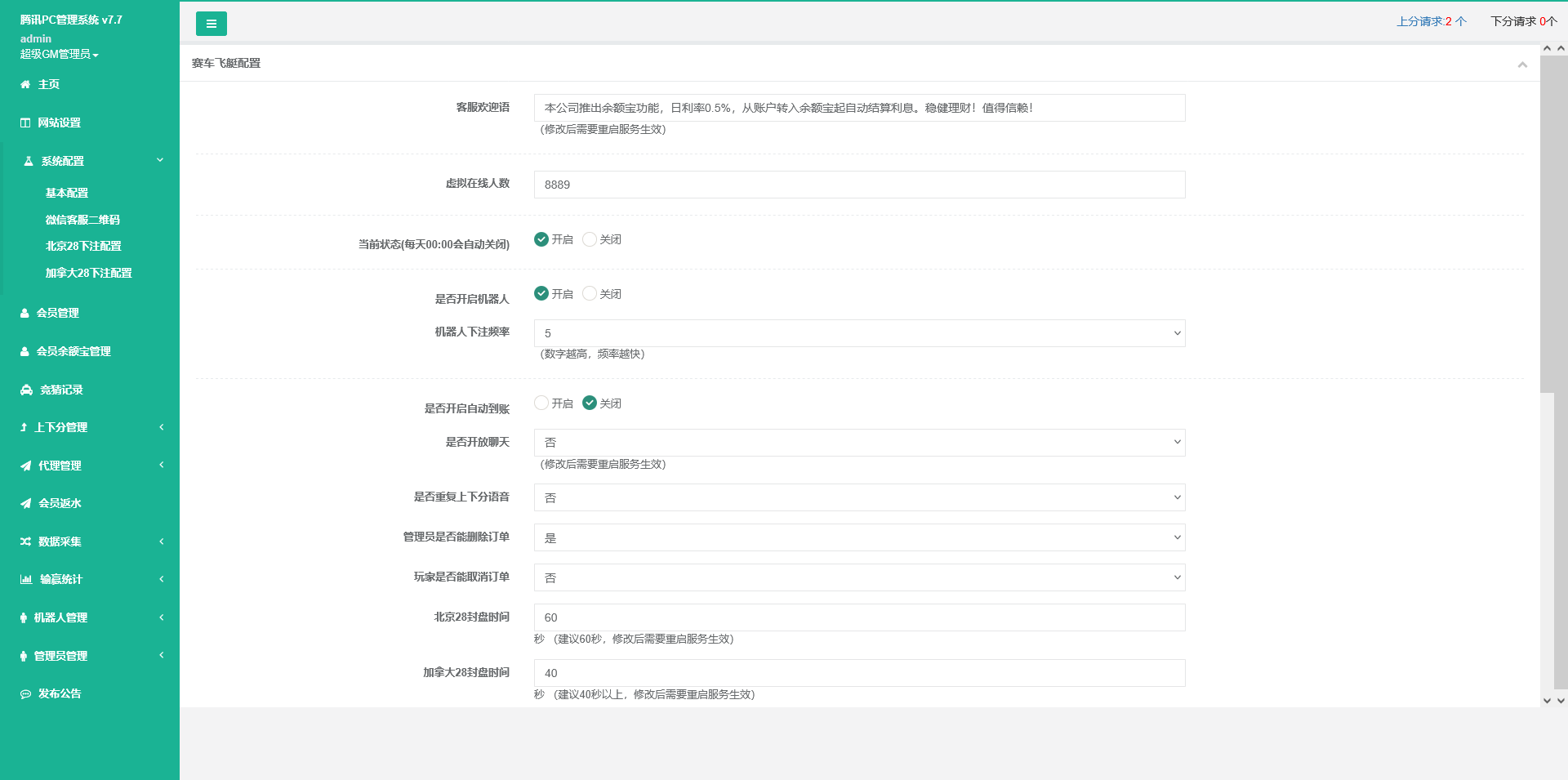Click the 网站设置 book icon

(x=25, y=123)
